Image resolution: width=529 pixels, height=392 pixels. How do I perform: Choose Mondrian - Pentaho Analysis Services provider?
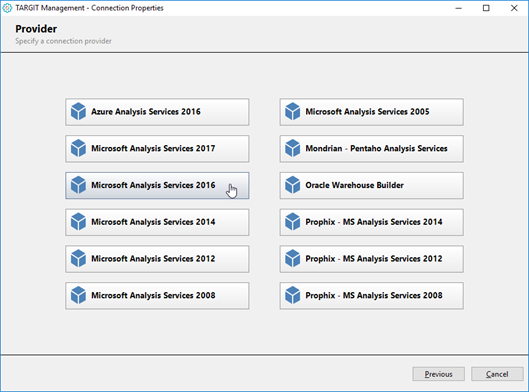[x=371, y=149]
